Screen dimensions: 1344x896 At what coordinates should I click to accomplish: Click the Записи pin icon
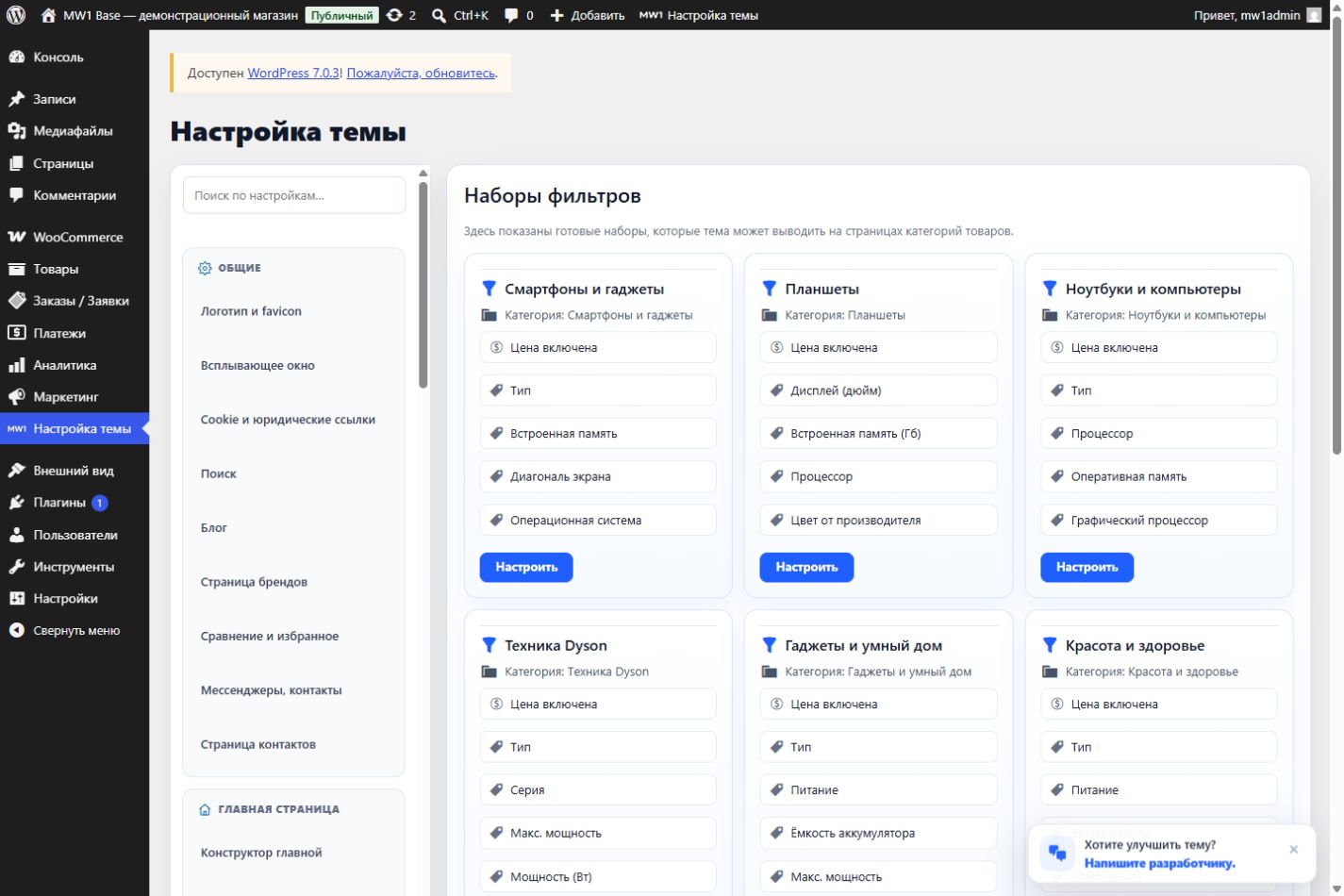tap(16, 99)
